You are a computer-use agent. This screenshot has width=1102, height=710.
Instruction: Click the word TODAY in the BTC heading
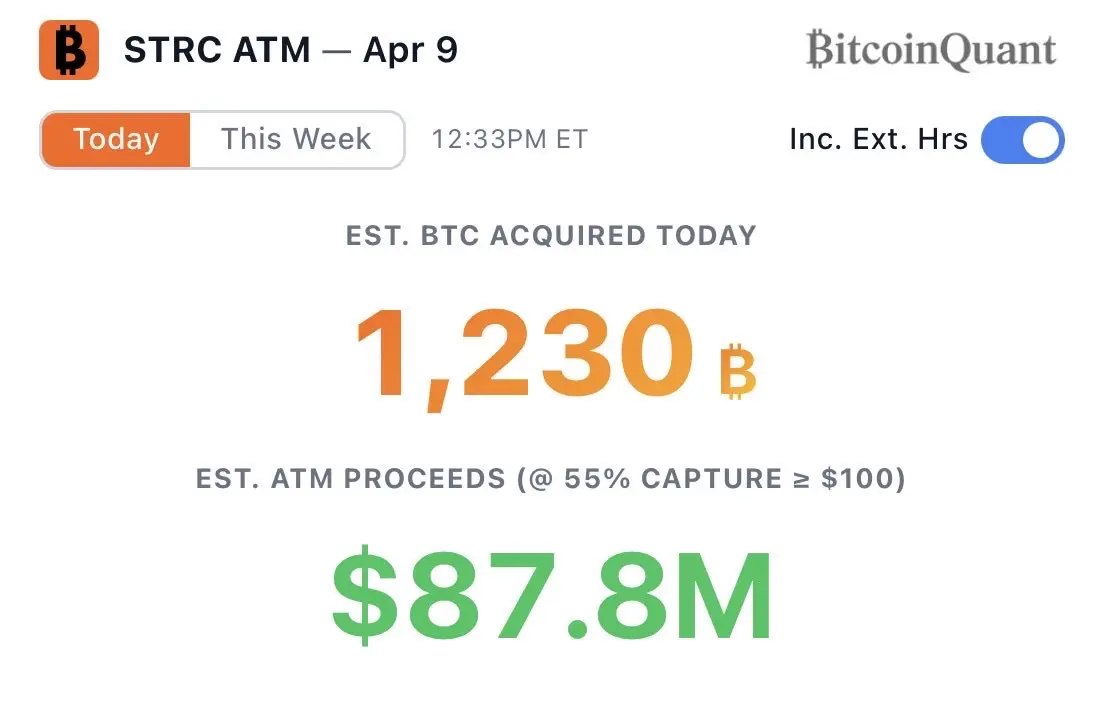(x=706, y=236)
